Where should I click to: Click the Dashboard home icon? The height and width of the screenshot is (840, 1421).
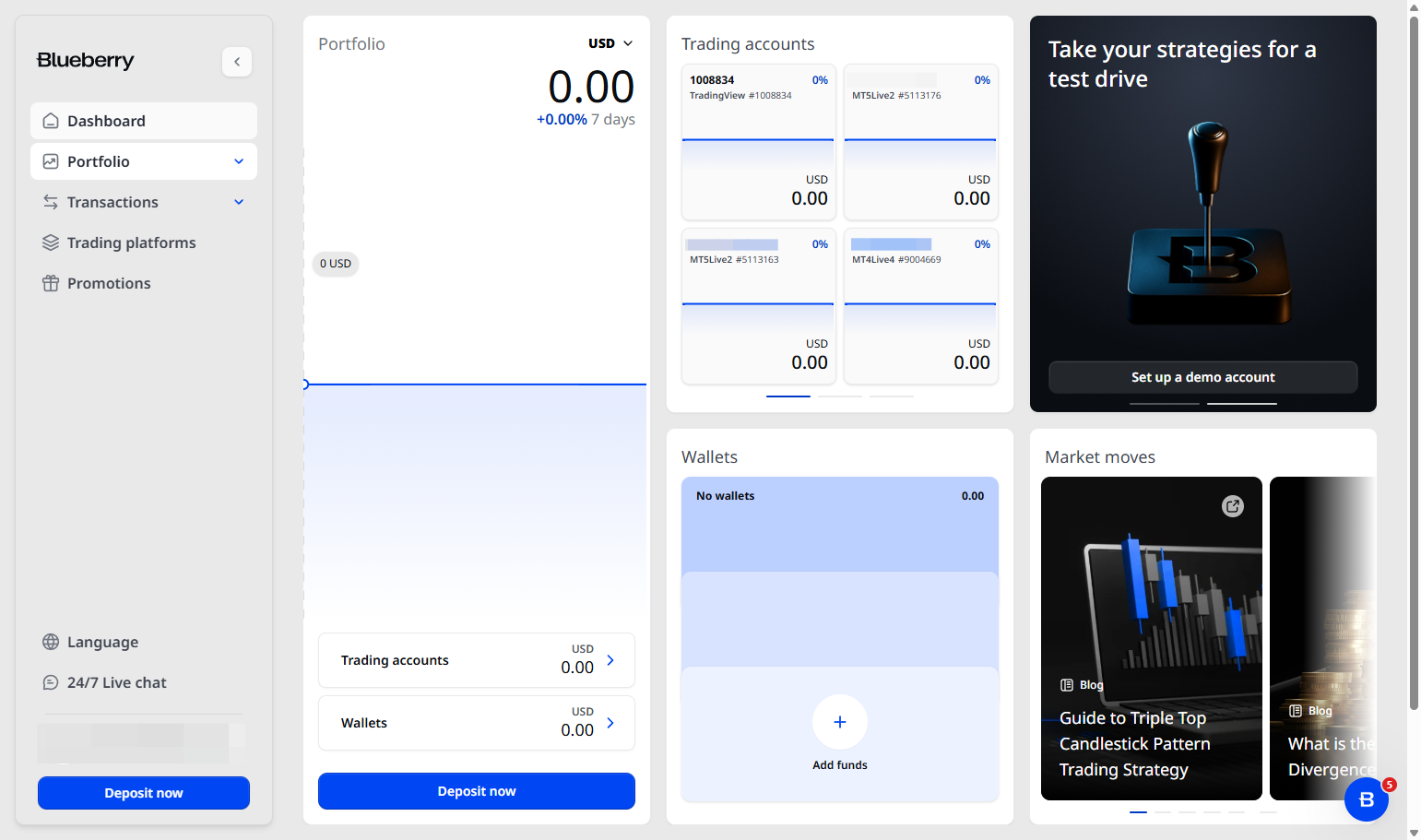tap(51, 121)
